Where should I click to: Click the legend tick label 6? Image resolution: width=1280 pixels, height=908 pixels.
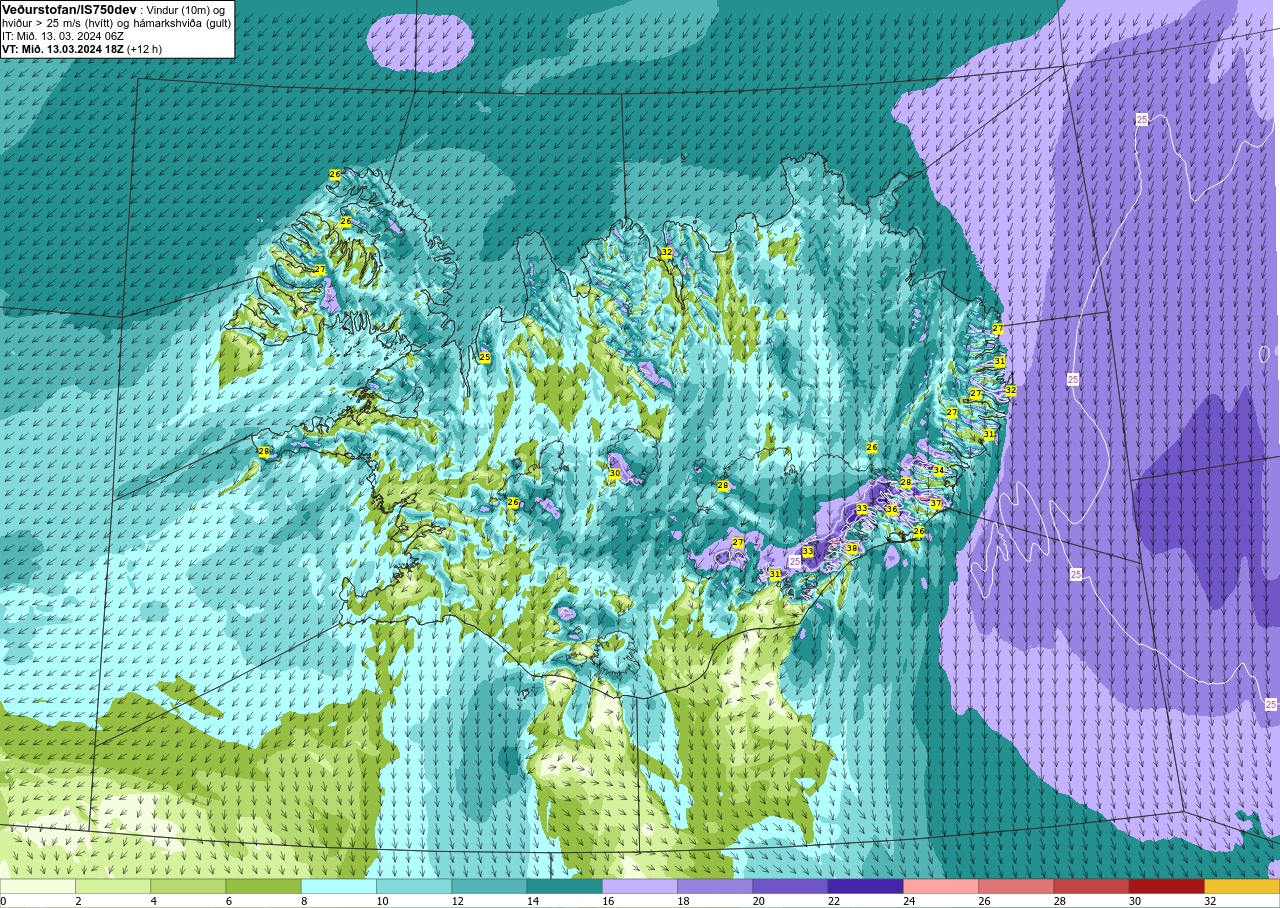(x=229, y=901)
